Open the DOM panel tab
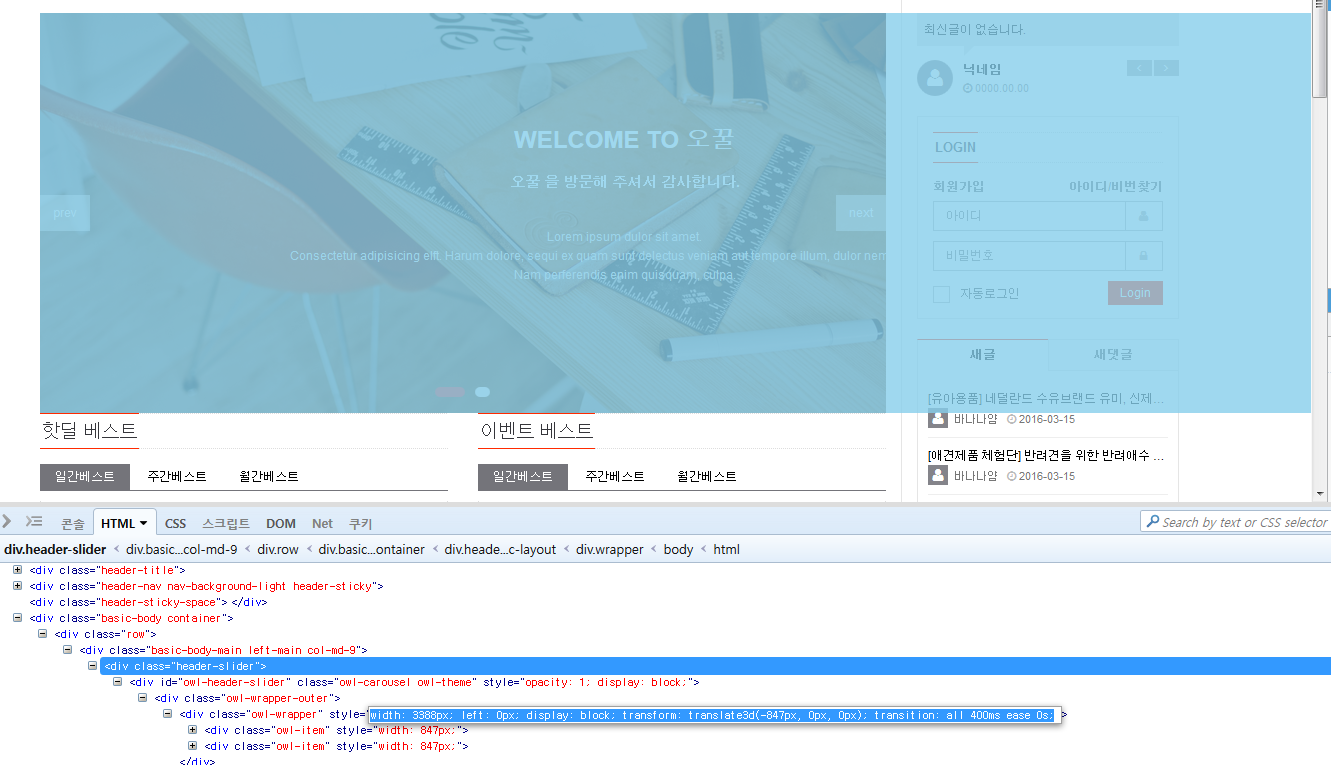Screen dimensions: 1331x765 [x=281, y=523]
